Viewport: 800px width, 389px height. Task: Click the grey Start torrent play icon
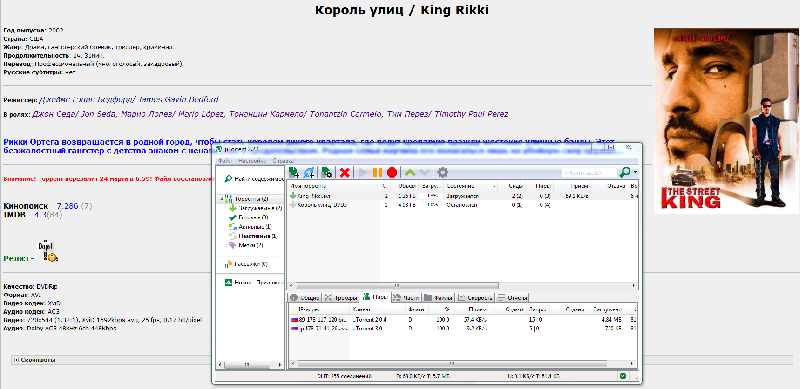click(x=363, y=173)
